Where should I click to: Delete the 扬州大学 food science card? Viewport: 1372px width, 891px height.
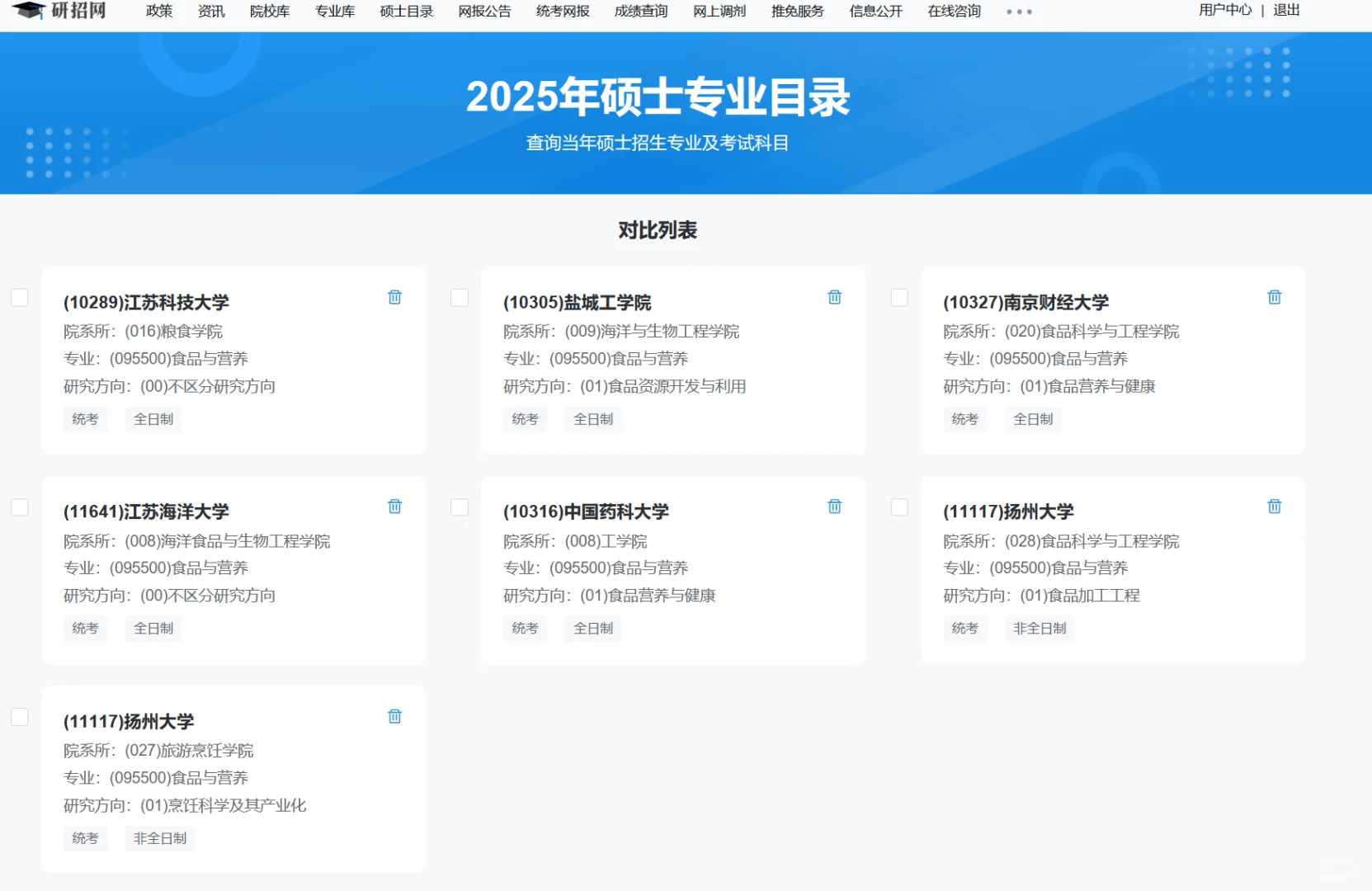[1274, 506]
